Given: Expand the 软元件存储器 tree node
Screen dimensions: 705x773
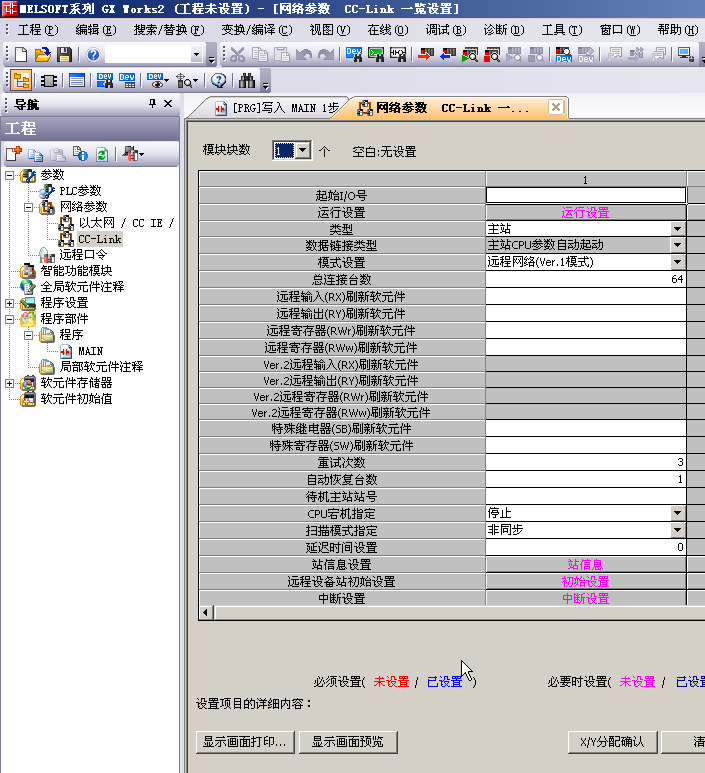Looking at the screenshot, I should [x=10, y=383].
